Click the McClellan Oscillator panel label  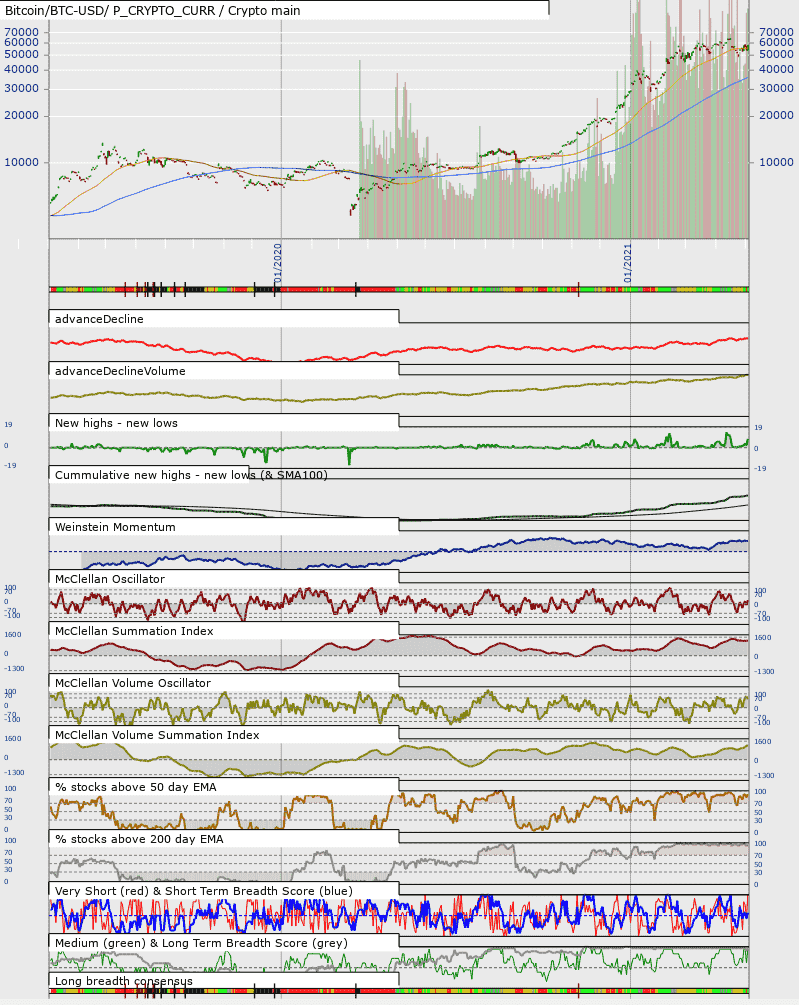[110, 579]
